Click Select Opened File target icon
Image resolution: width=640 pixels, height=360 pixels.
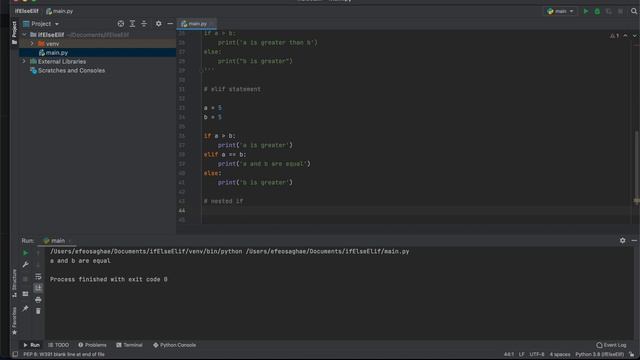coord(120,24)
